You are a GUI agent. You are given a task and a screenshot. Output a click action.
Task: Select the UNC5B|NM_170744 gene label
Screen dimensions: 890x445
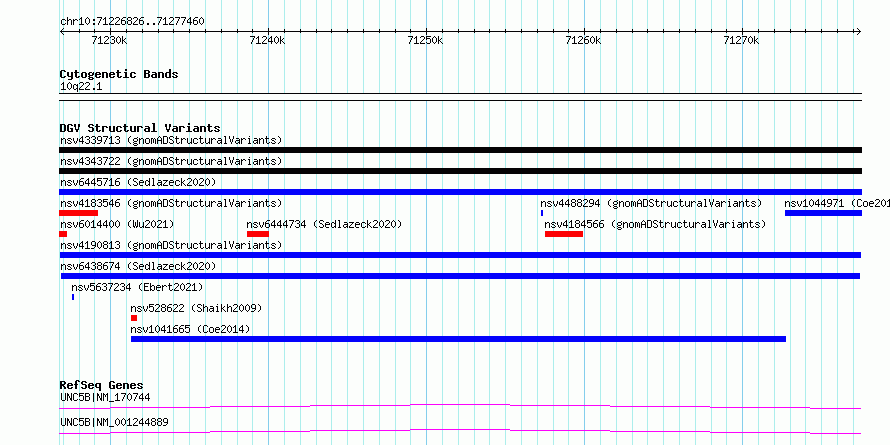click(x=105, y=397)
